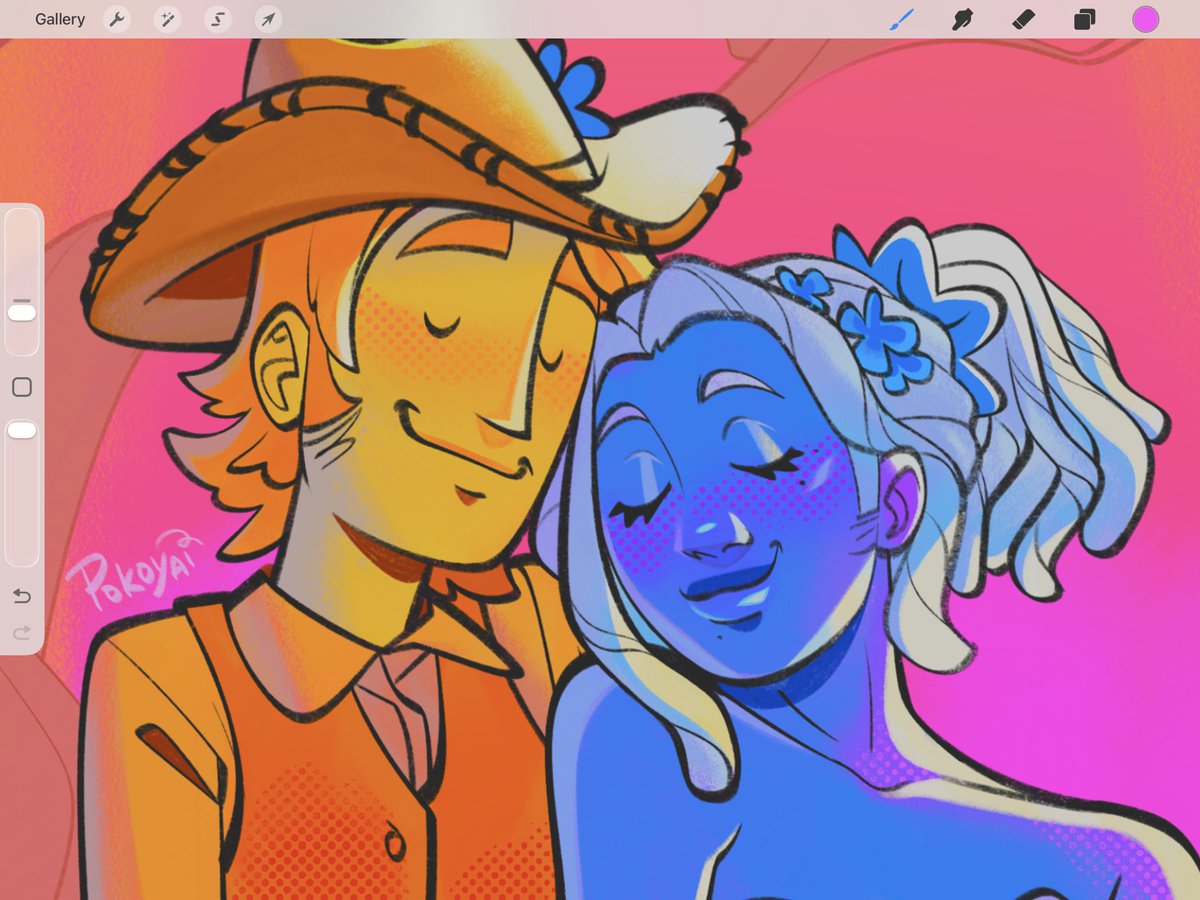Open the Adjustments magic wand menu
This screenshot has height=900, width=1200.
(167, 19)
